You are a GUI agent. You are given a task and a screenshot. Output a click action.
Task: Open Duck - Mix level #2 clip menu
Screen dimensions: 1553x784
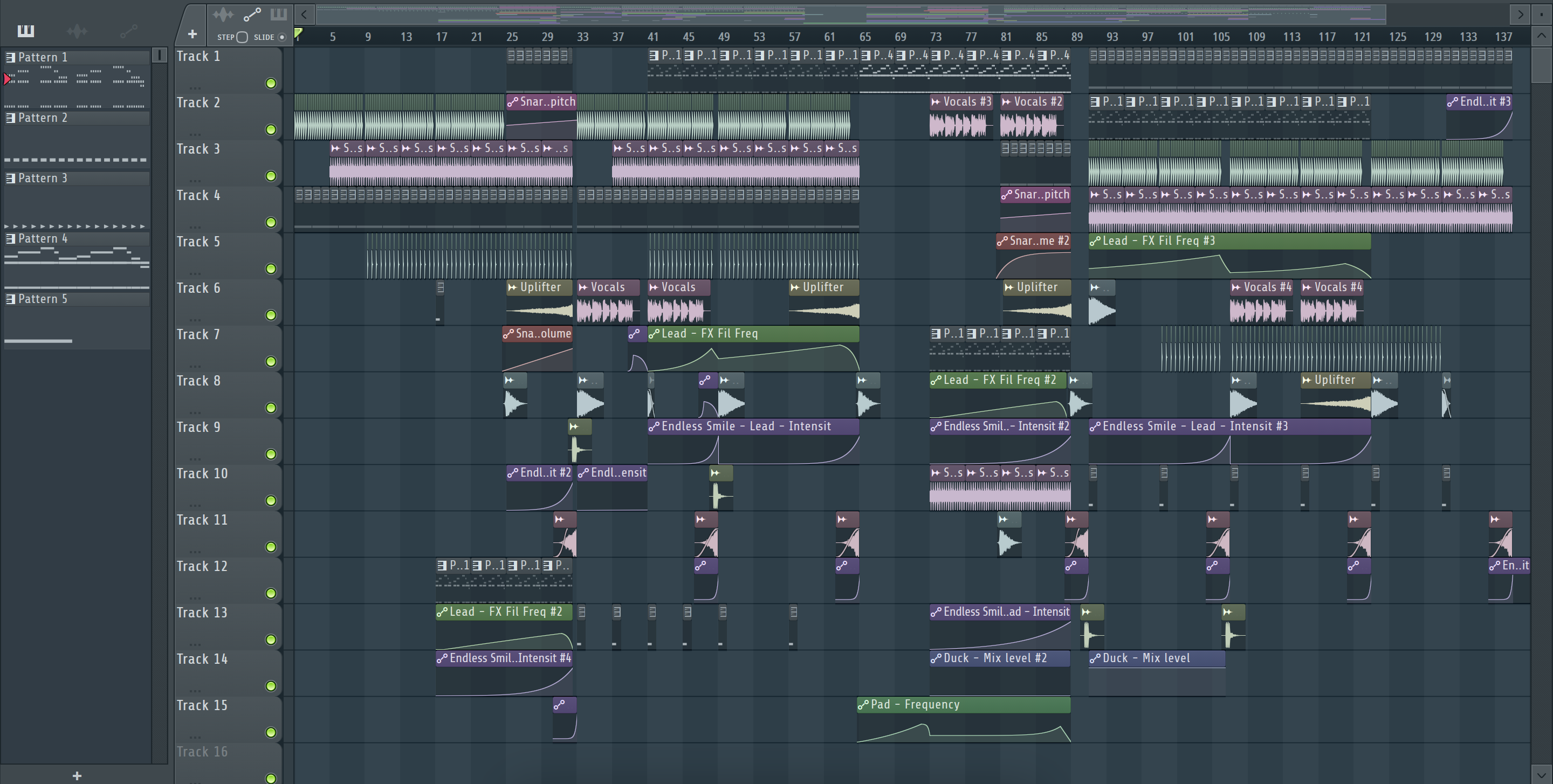tap(936, 659)
